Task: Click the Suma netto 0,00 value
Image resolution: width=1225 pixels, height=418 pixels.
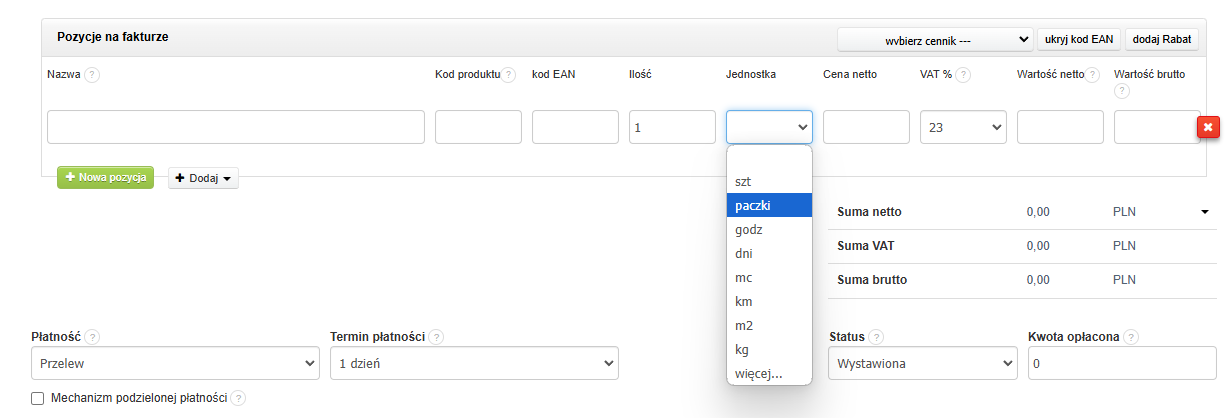Action: [x=1038, y=212]
